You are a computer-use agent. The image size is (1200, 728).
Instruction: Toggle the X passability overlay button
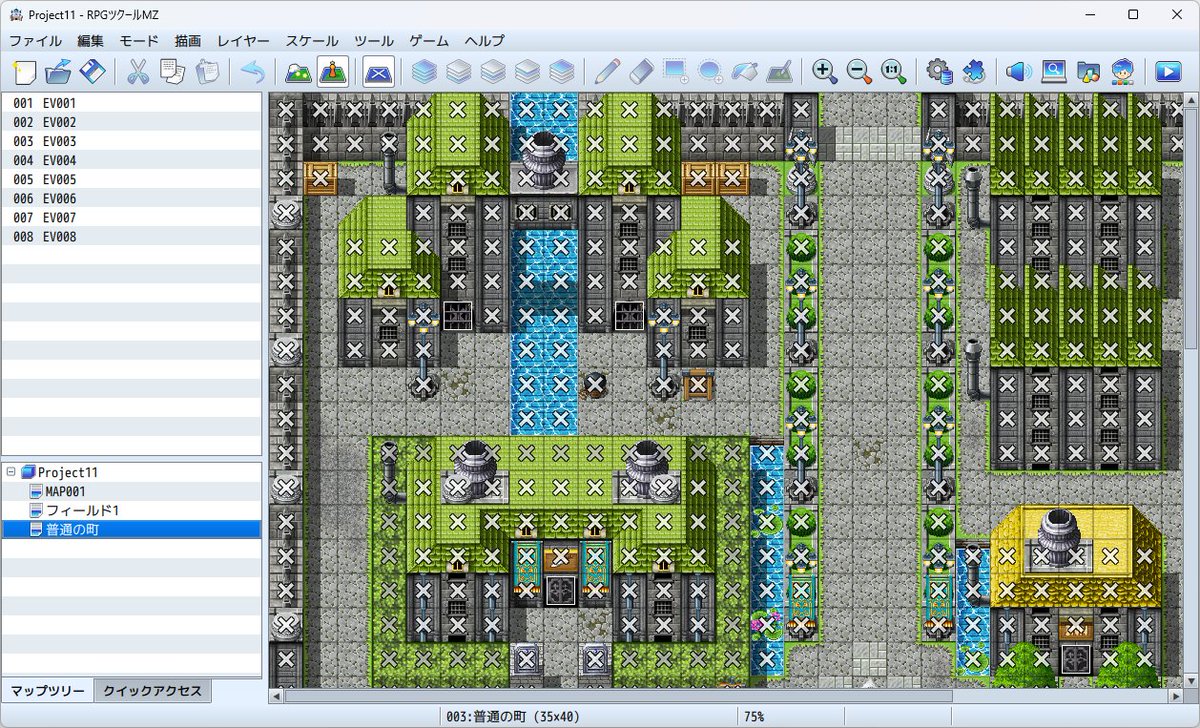click(378, 71)
